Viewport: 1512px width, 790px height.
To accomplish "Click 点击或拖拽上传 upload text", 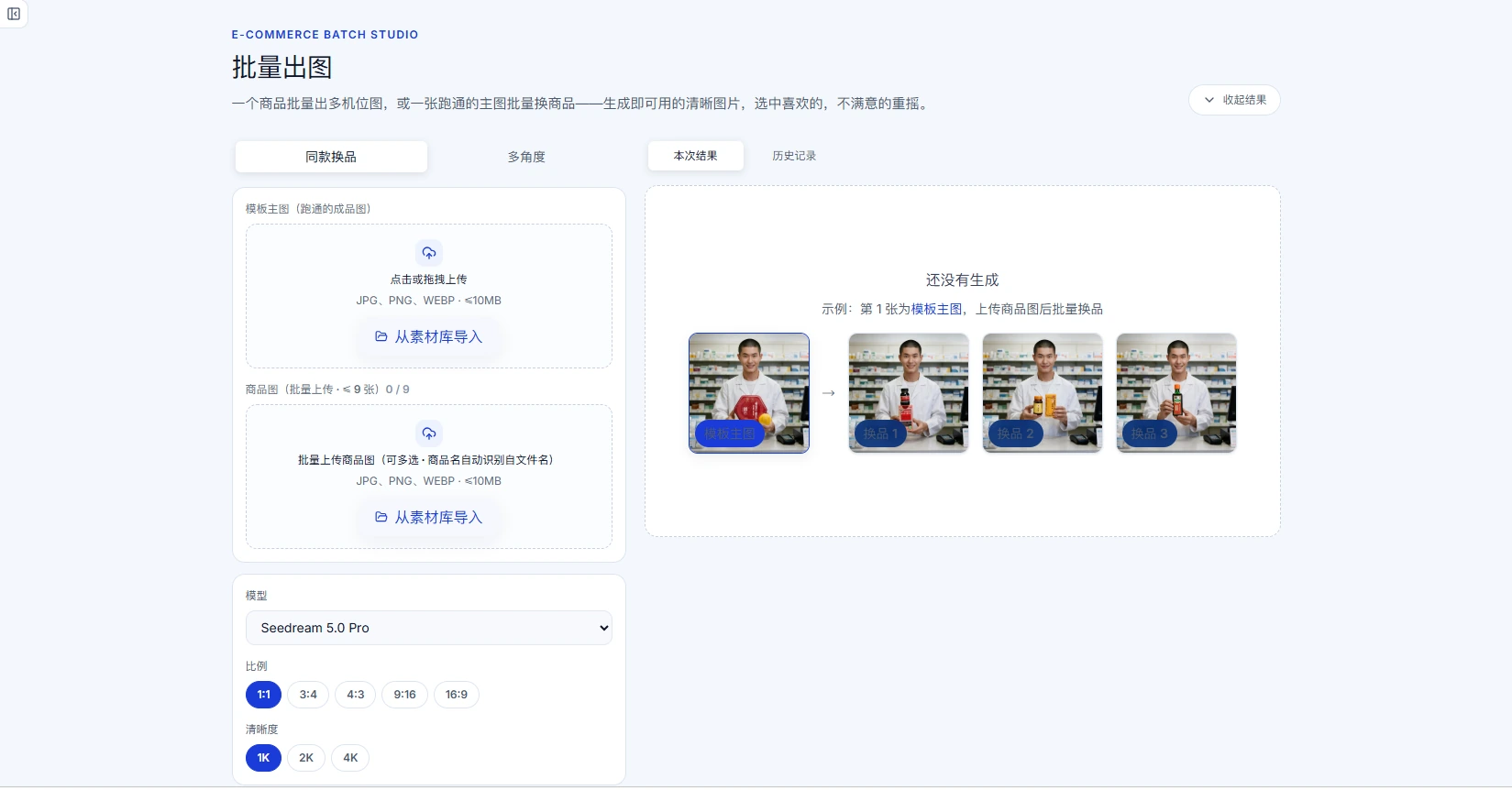I will point(429,280).
